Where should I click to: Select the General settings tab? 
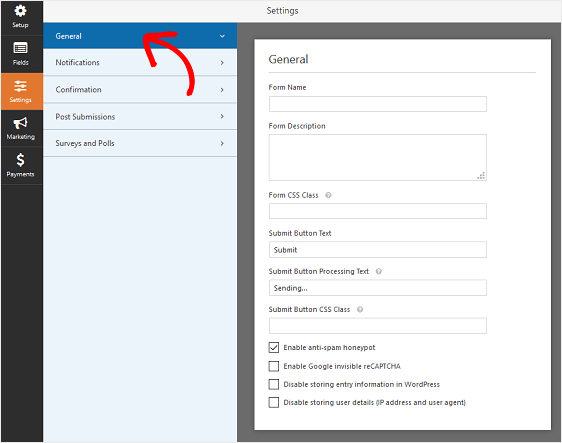tap(140, 36)
